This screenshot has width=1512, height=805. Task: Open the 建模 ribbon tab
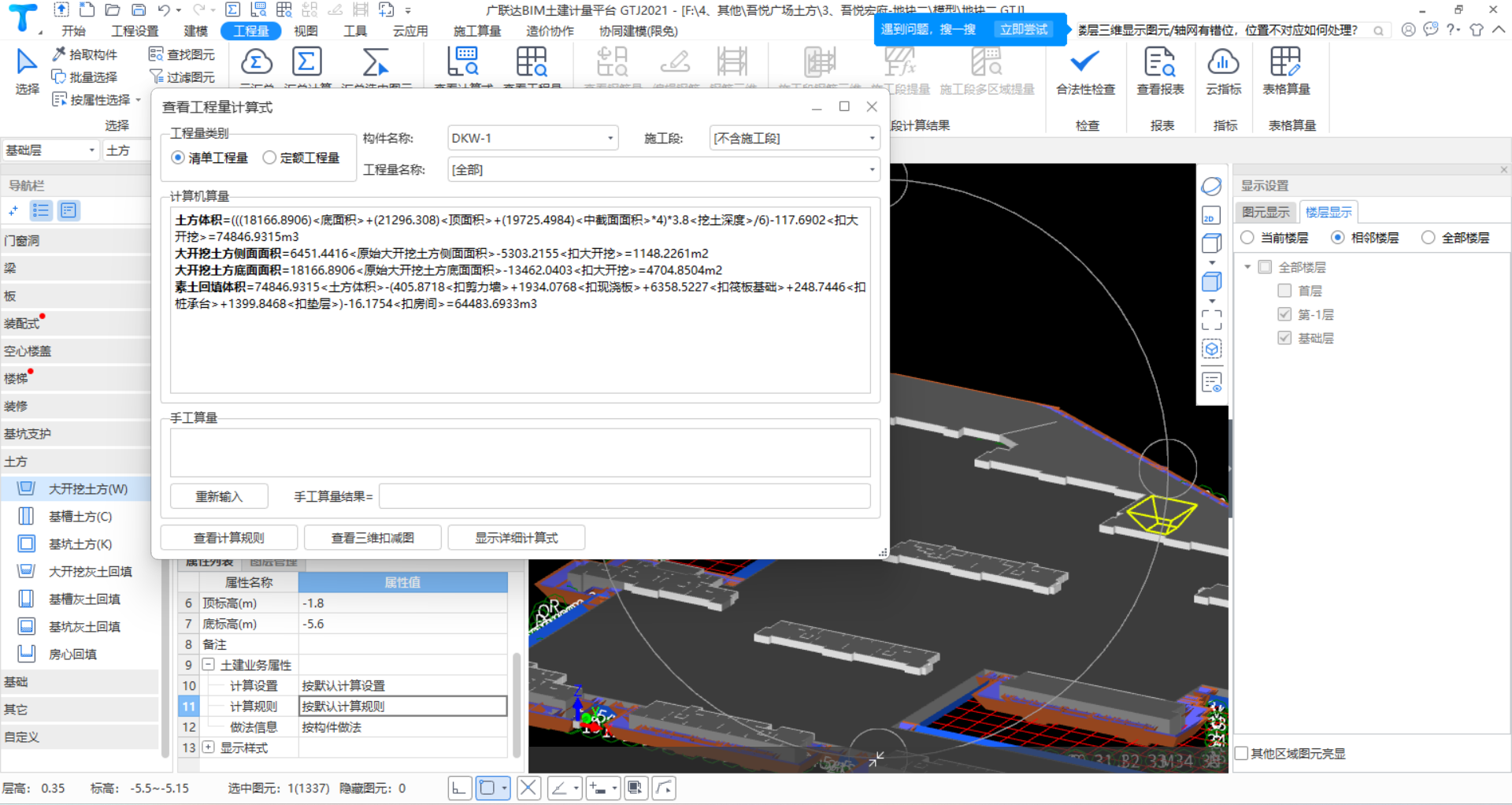pyautogui.click(x=196, y=31)
